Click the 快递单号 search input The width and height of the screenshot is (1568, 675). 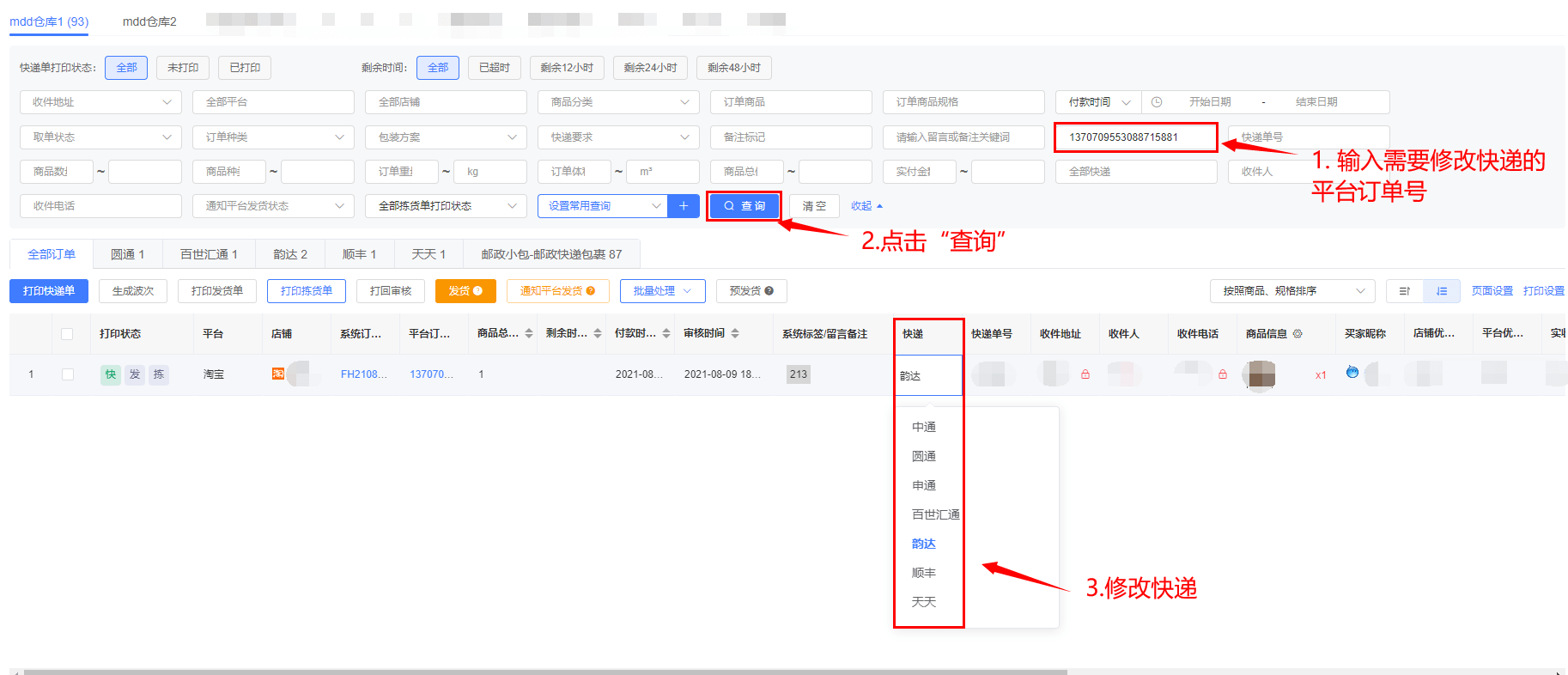[x=1308, y=137]
